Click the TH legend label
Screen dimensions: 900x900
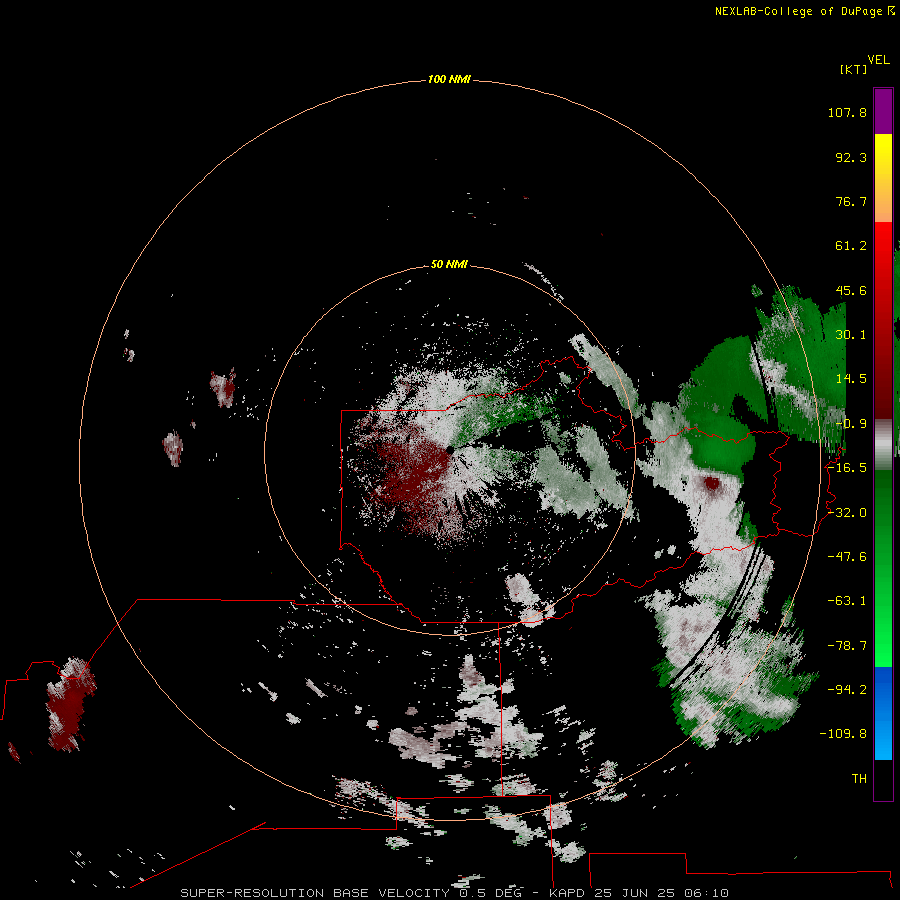pos(859,779)
